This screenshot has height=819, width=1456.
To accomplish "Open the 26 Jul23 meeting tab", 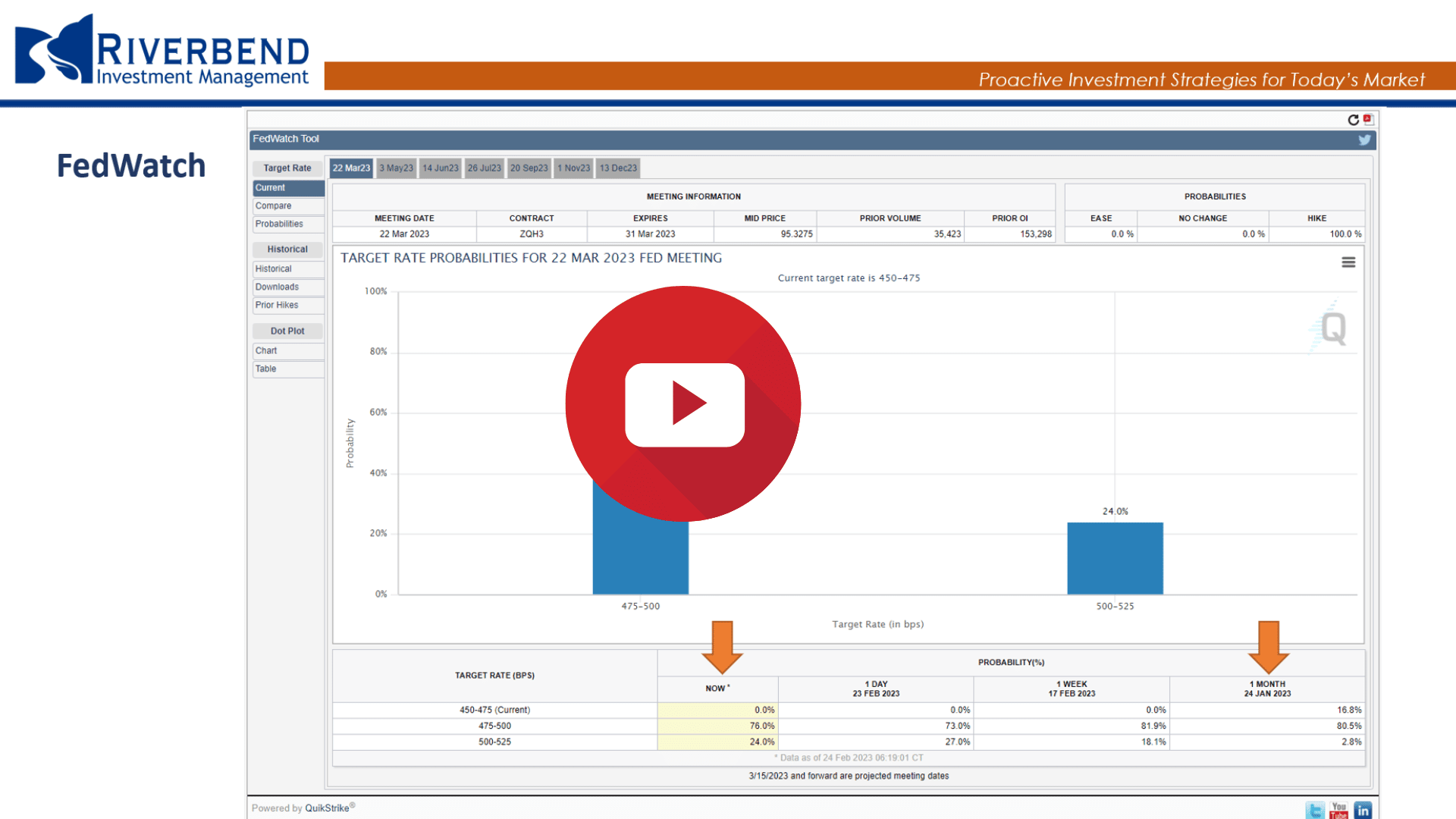I will click(x=484, y=168).
